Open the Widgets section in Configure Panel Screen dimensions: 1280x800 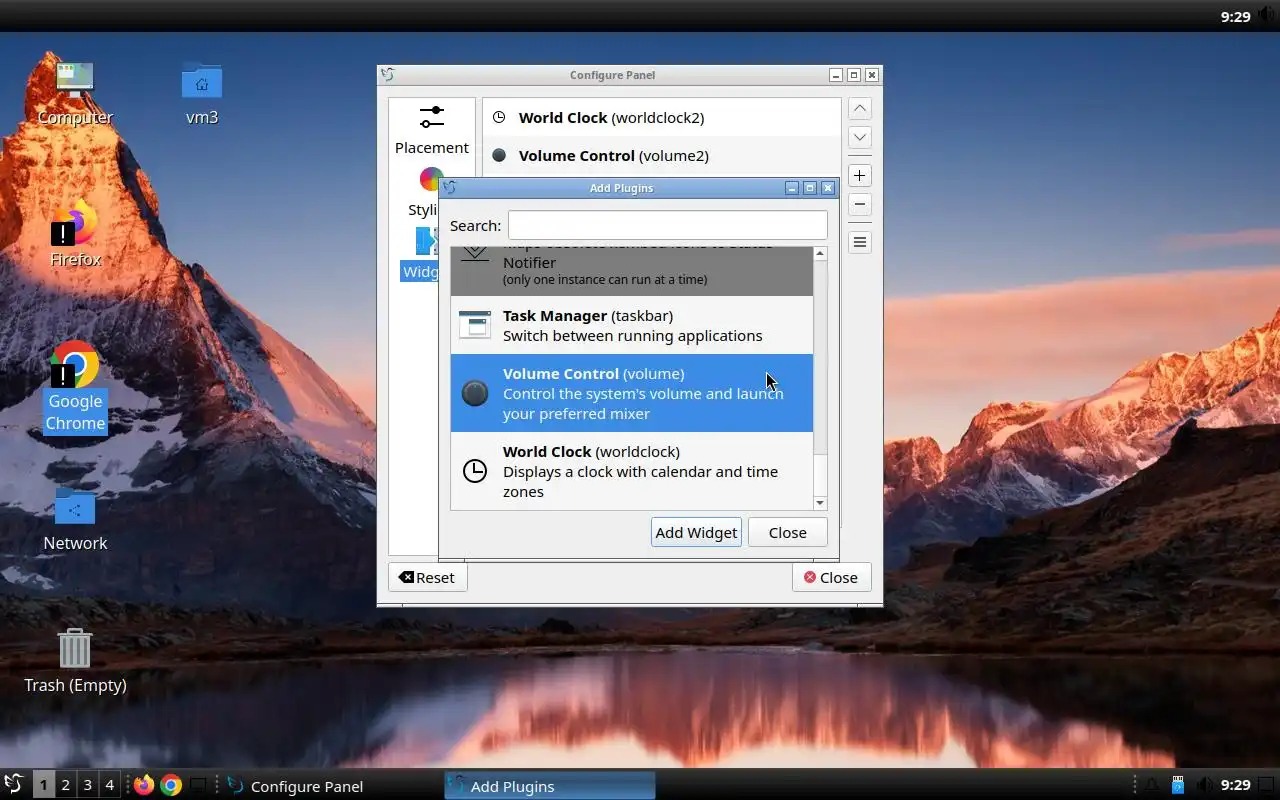click(420, 254)
